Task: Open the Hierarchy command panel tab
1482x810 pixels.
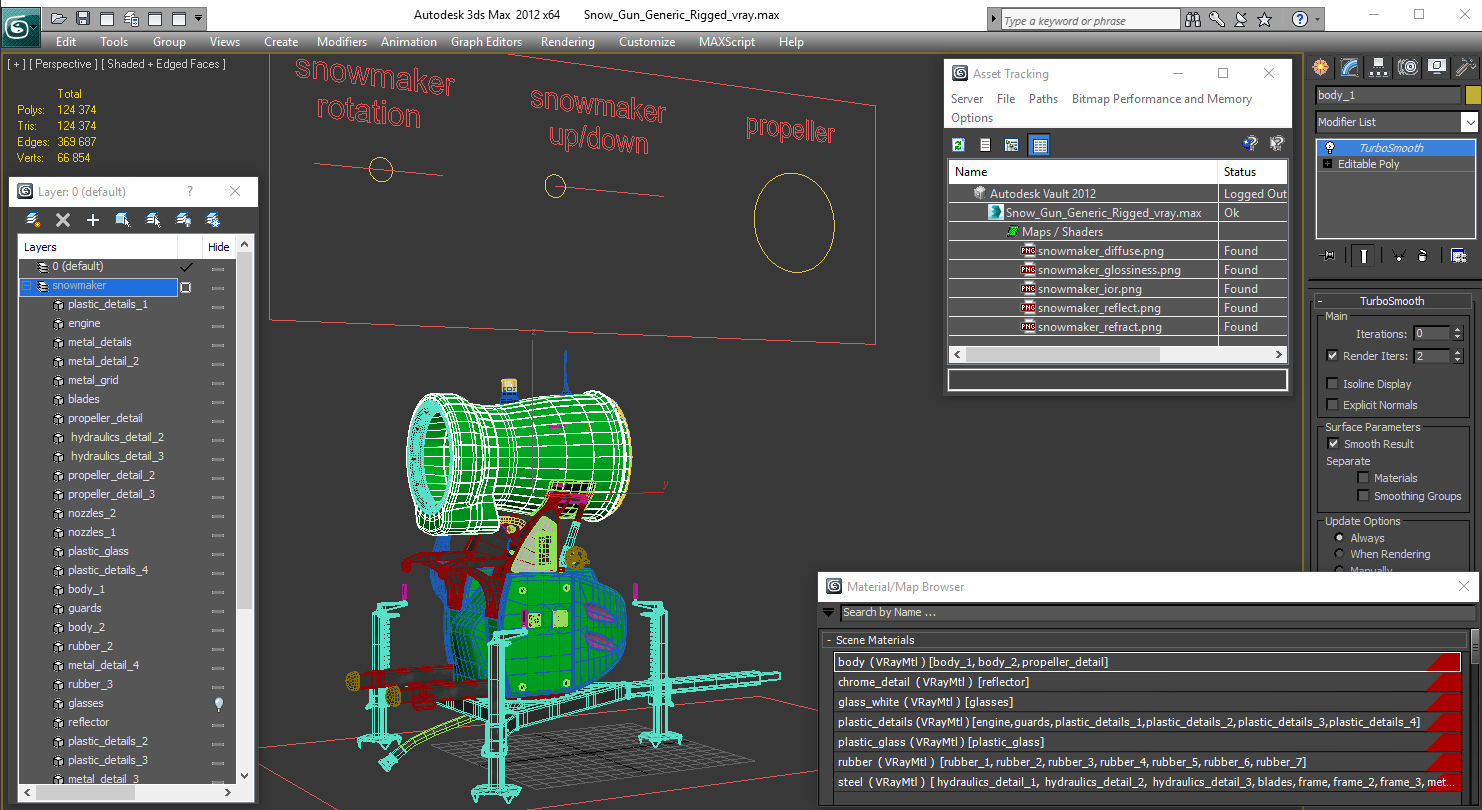Action: (x=1379, y=67)
